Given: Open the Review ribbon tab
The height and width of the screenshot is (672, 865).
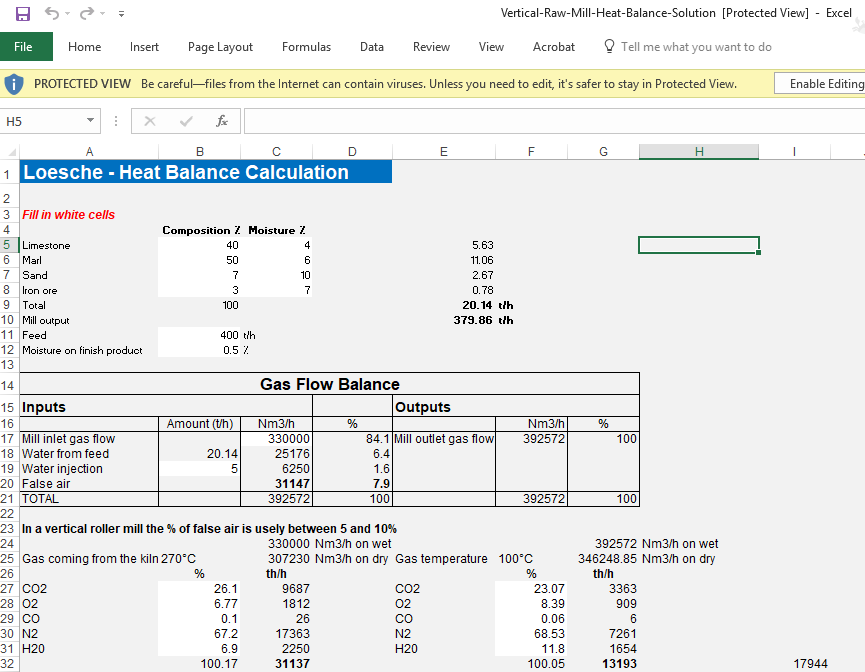Looking at the screenshot, I should 431,47.
